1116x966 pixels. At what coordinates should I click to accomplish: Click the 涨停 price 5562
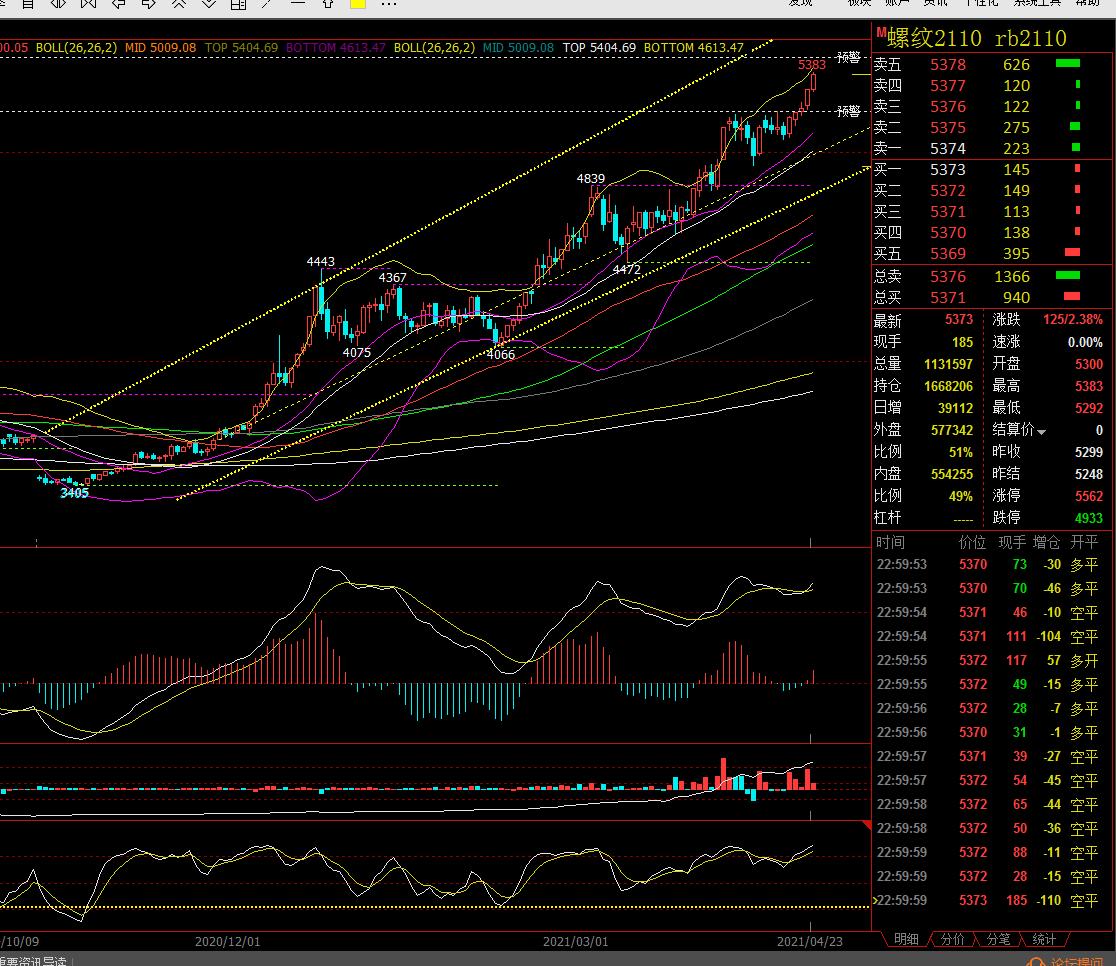pos(1089,496)
